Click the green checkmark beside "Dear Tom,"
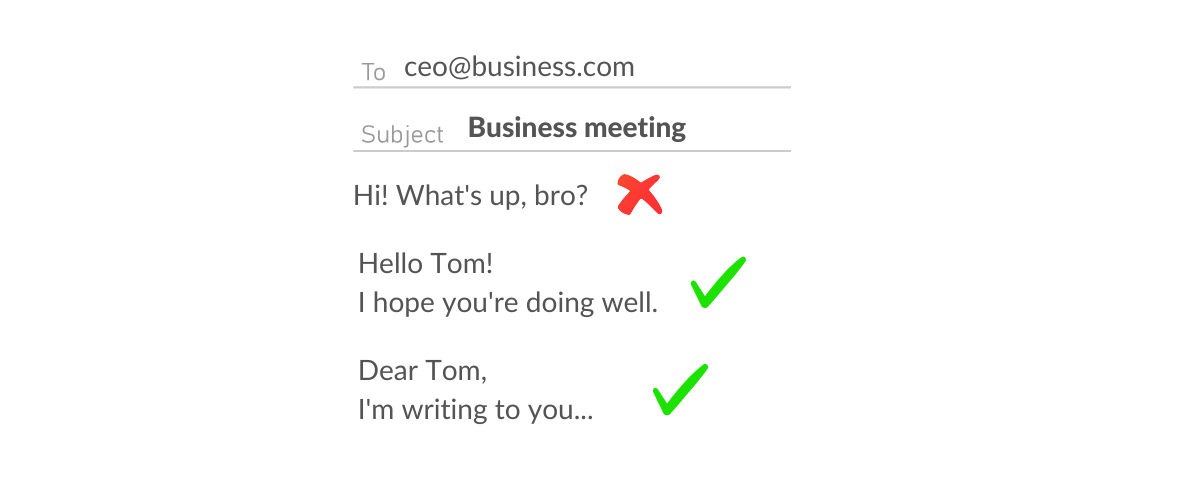The image size is (1194, 495). point(680,389)
